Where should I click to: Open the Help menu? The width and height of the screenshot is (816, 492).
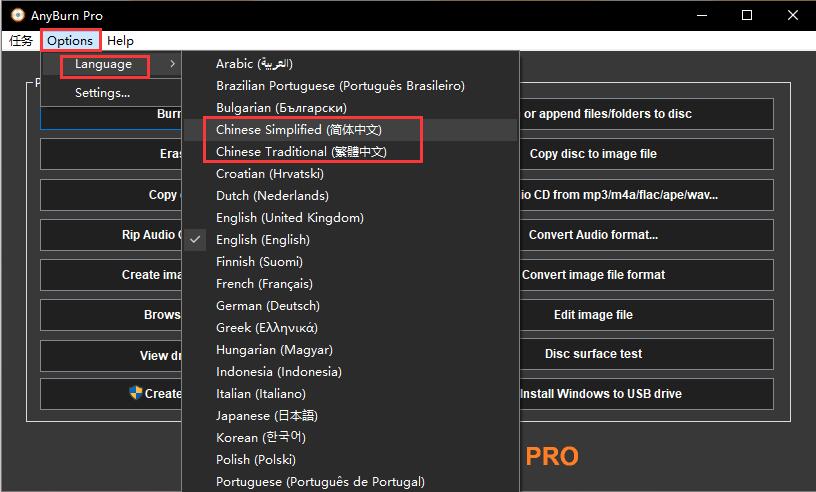point(120,41)
